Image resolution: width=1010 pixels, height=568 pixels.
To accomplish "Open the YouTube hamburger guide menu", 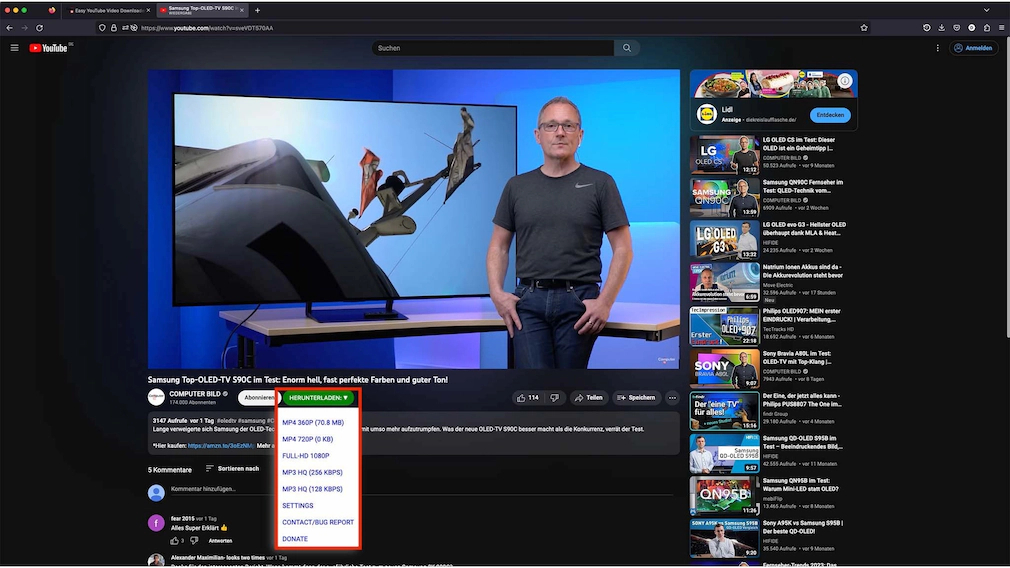I will pos(14,48).
